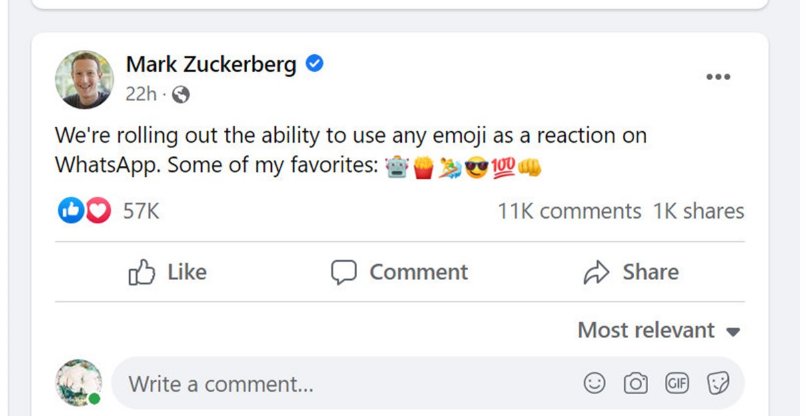View the 1K shares list
This screenshot has height=416, width=806.
tap(698, 211)
